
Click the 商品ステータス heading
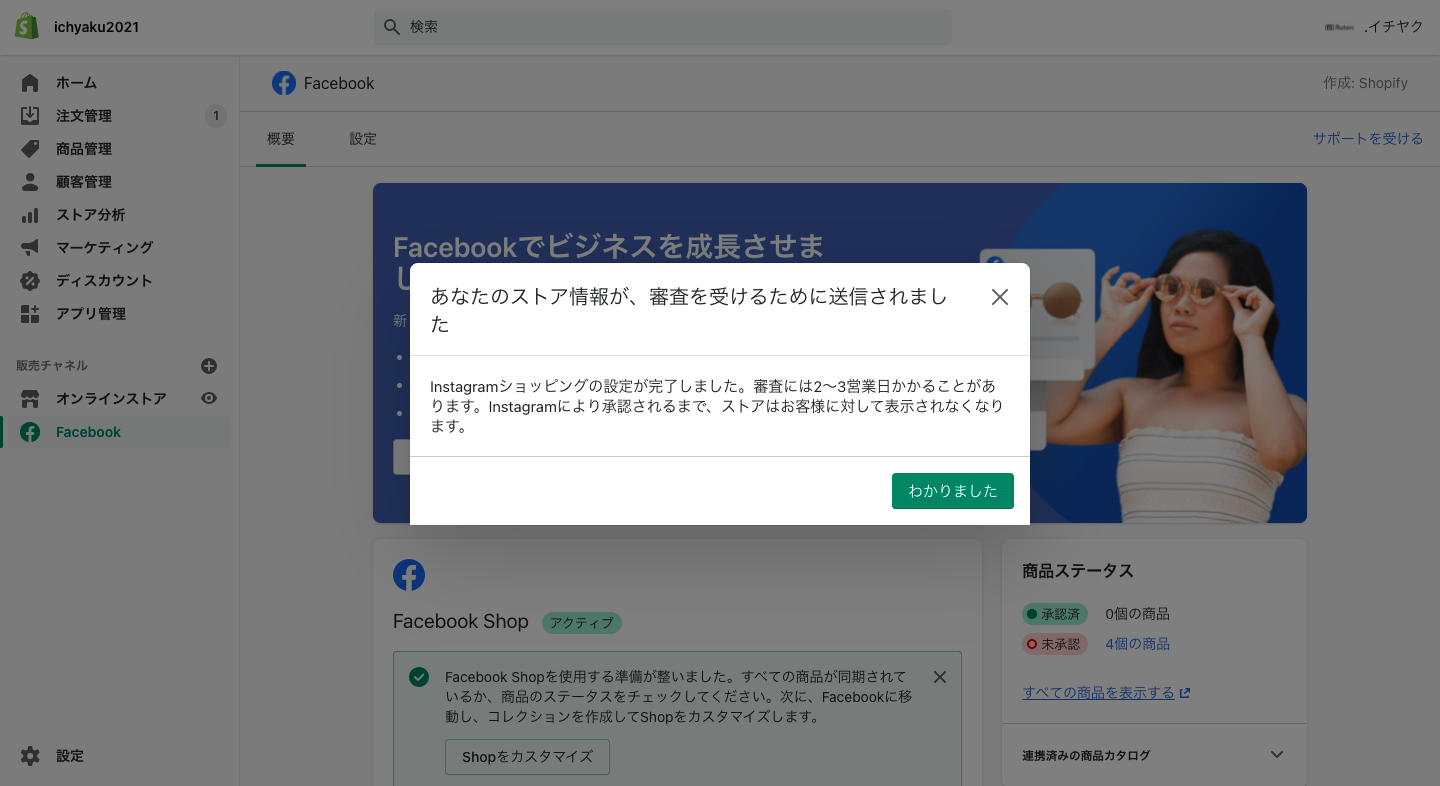[x=1078, y=571]
